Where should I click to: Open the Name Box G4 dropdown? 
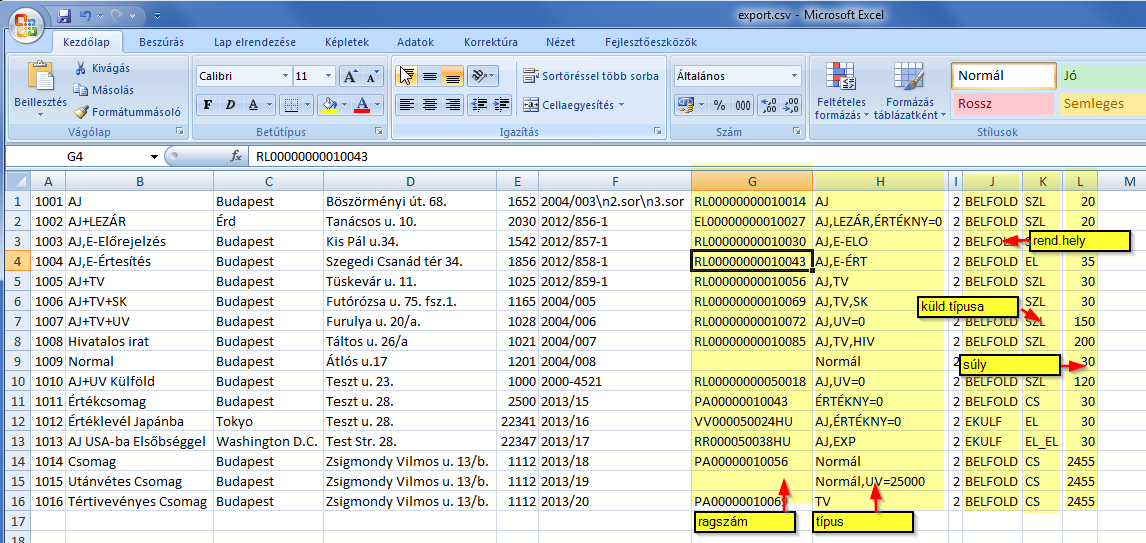click(154, 156)
